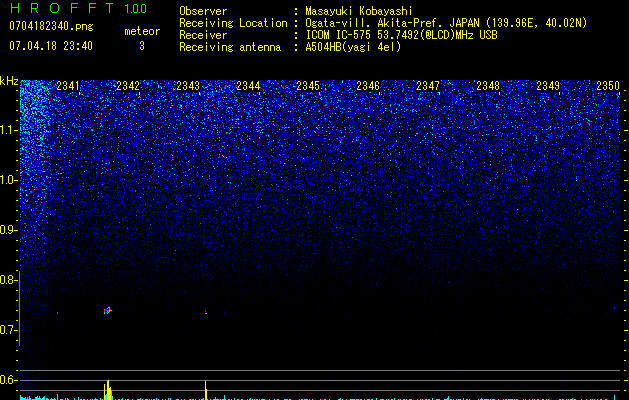629x400 pixels.
Task: Click the tall yellow power spike near 2342
Action: (x=108, y=390)
